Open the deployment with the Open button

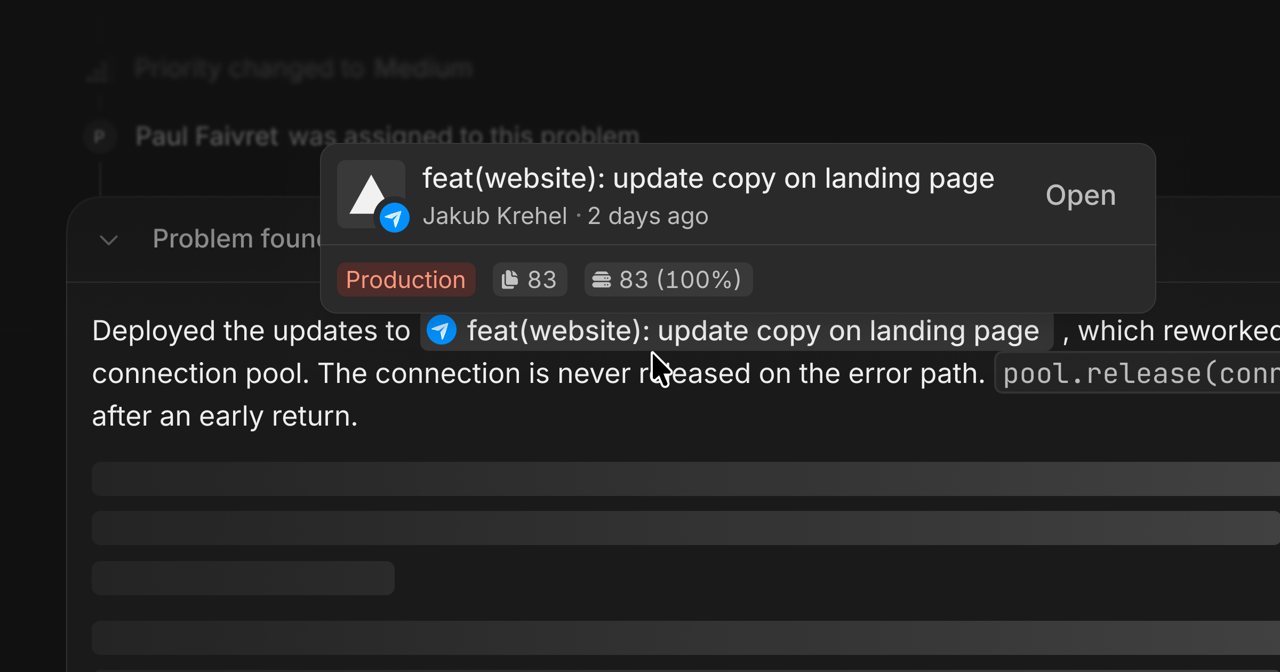[1081, 195]
